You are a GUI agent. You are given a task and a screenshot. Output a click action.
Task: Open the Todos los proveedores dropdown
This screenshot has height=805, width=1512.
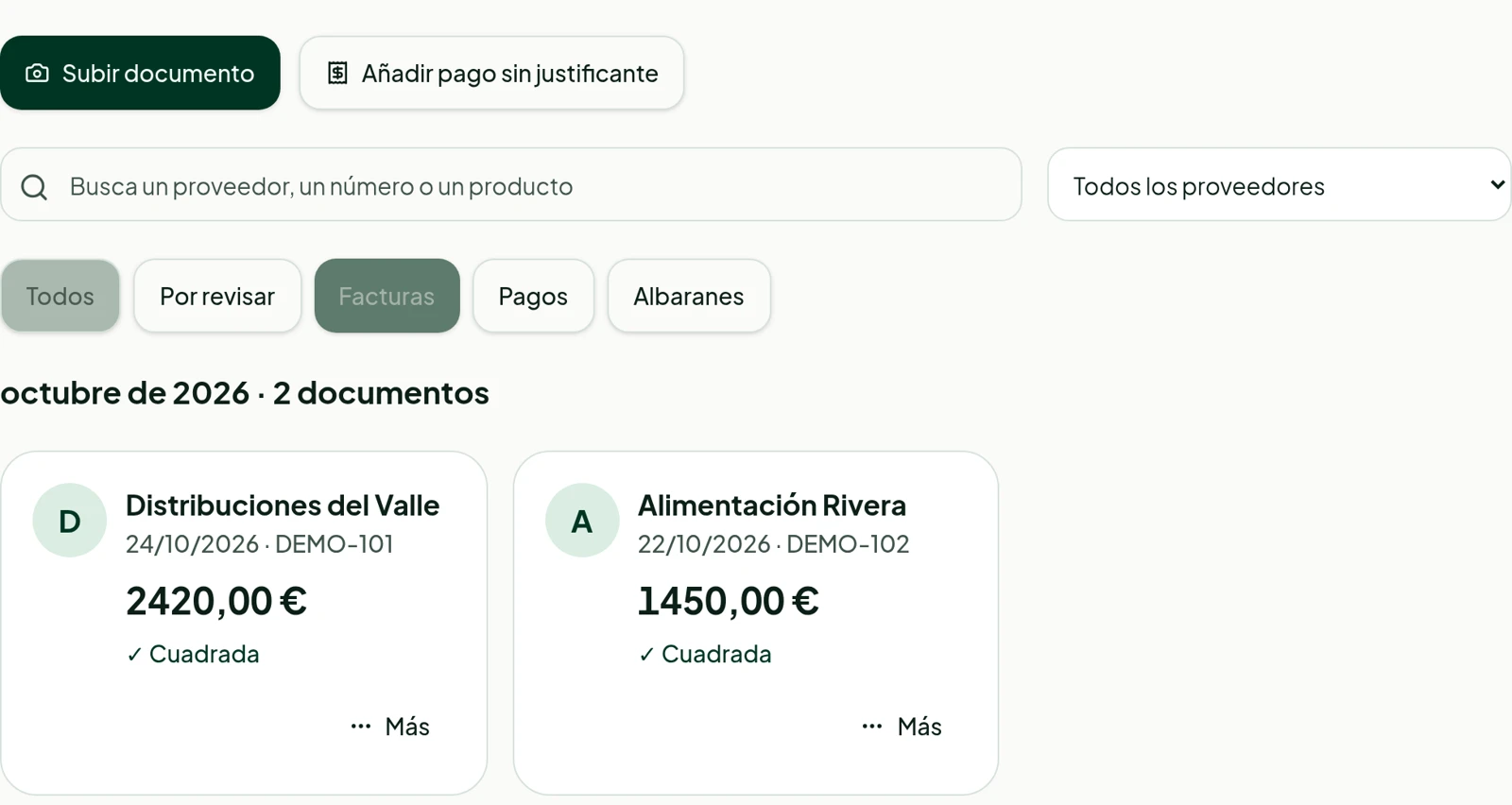[x=1280, y=185]
